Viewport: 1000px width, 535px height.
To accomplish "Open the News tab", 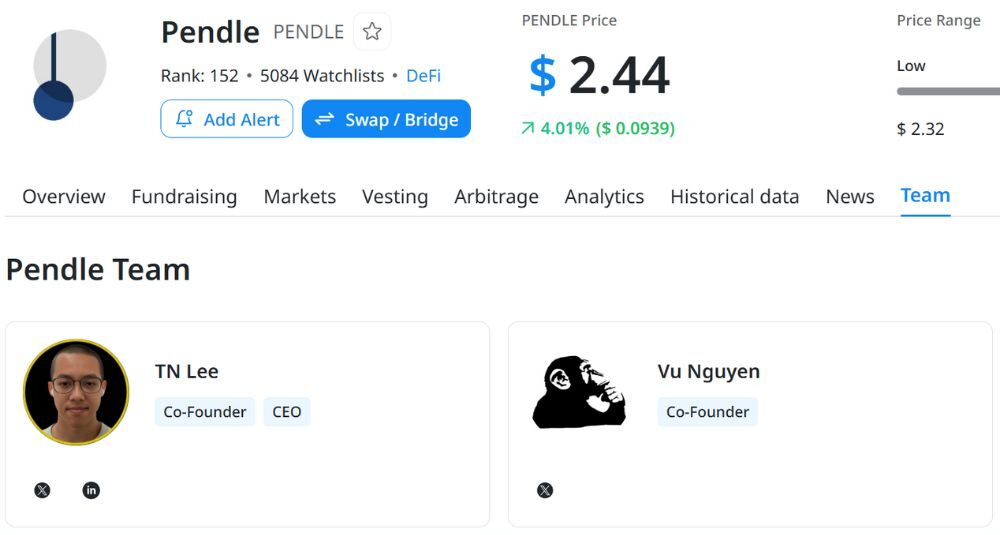I will 850,197.
